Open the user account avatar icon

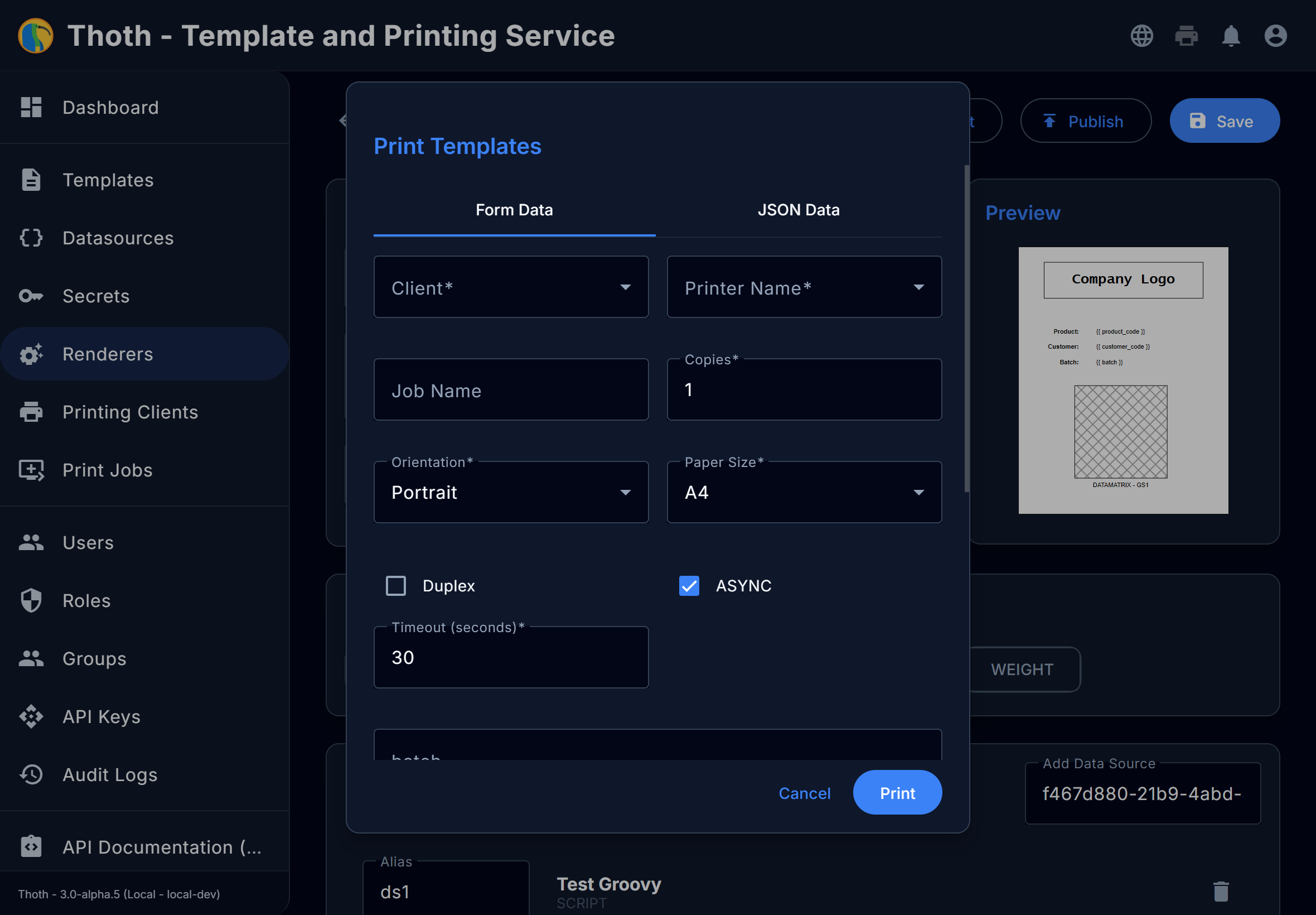tap(1275, 36)
